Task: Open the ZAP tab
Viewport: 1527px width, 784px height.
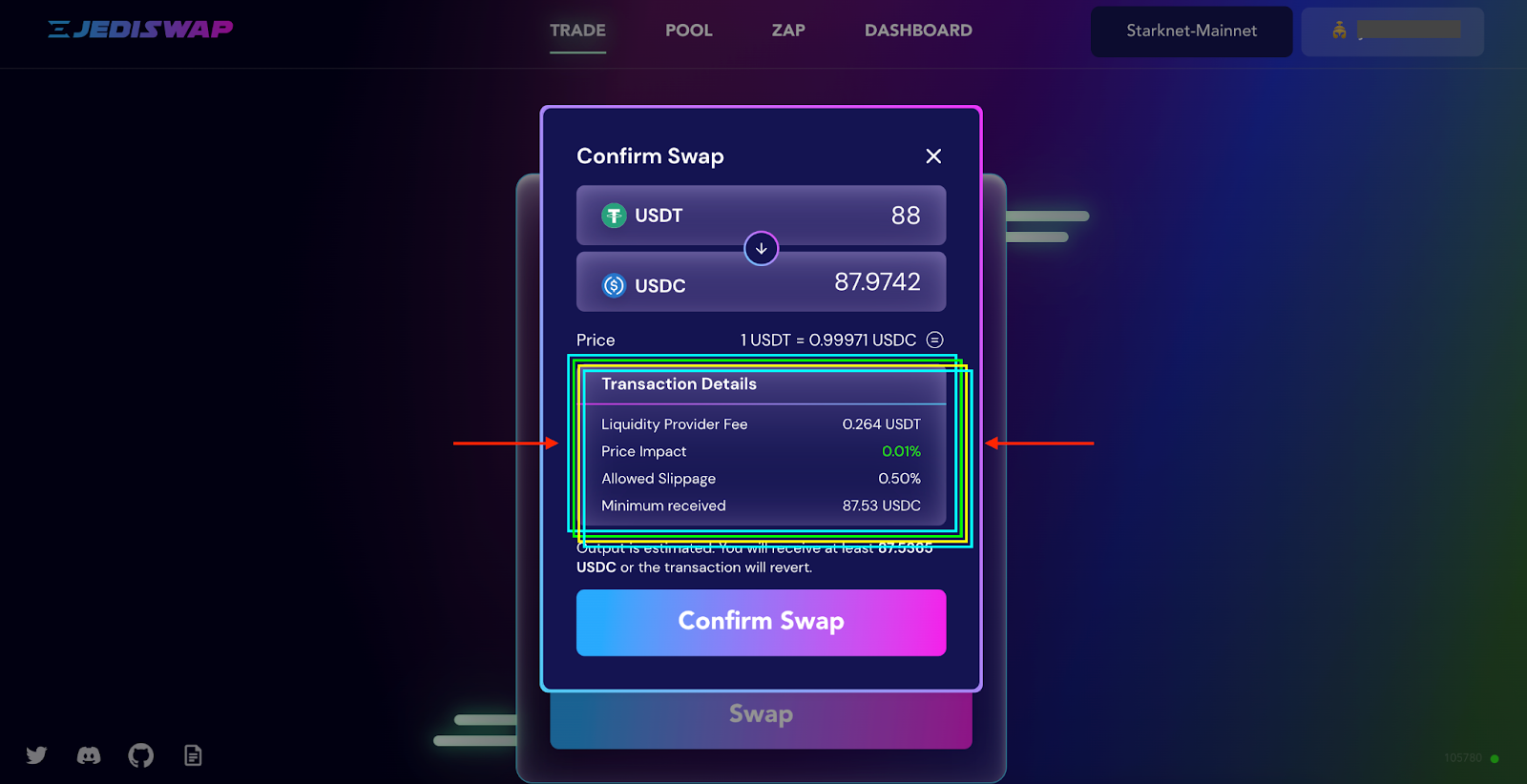Action: (788, 31)
